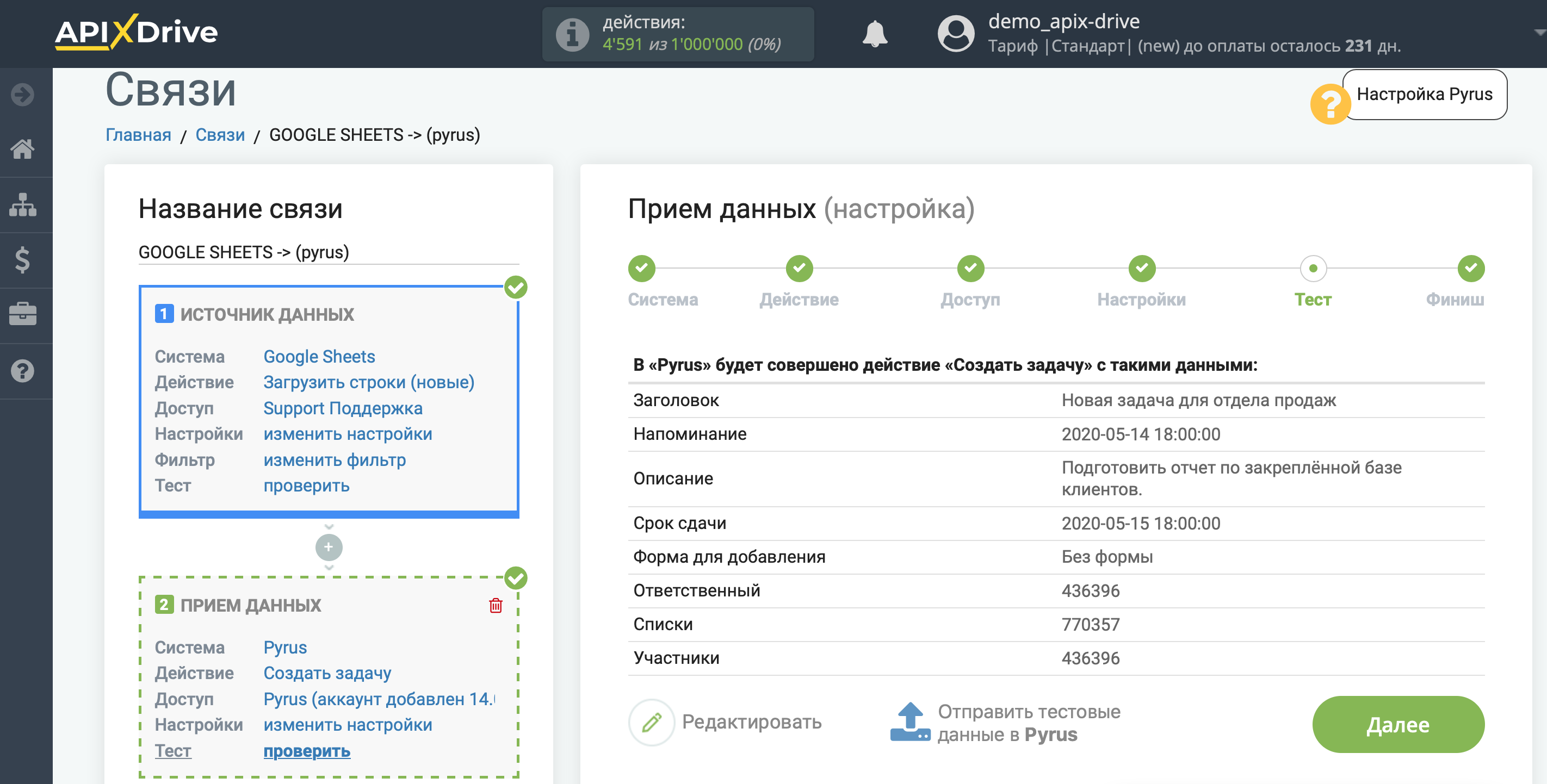Click Настройки step checkmark circle
Image resolution: width=1547 pixels, height=784 pixels.
(1142, 269)
